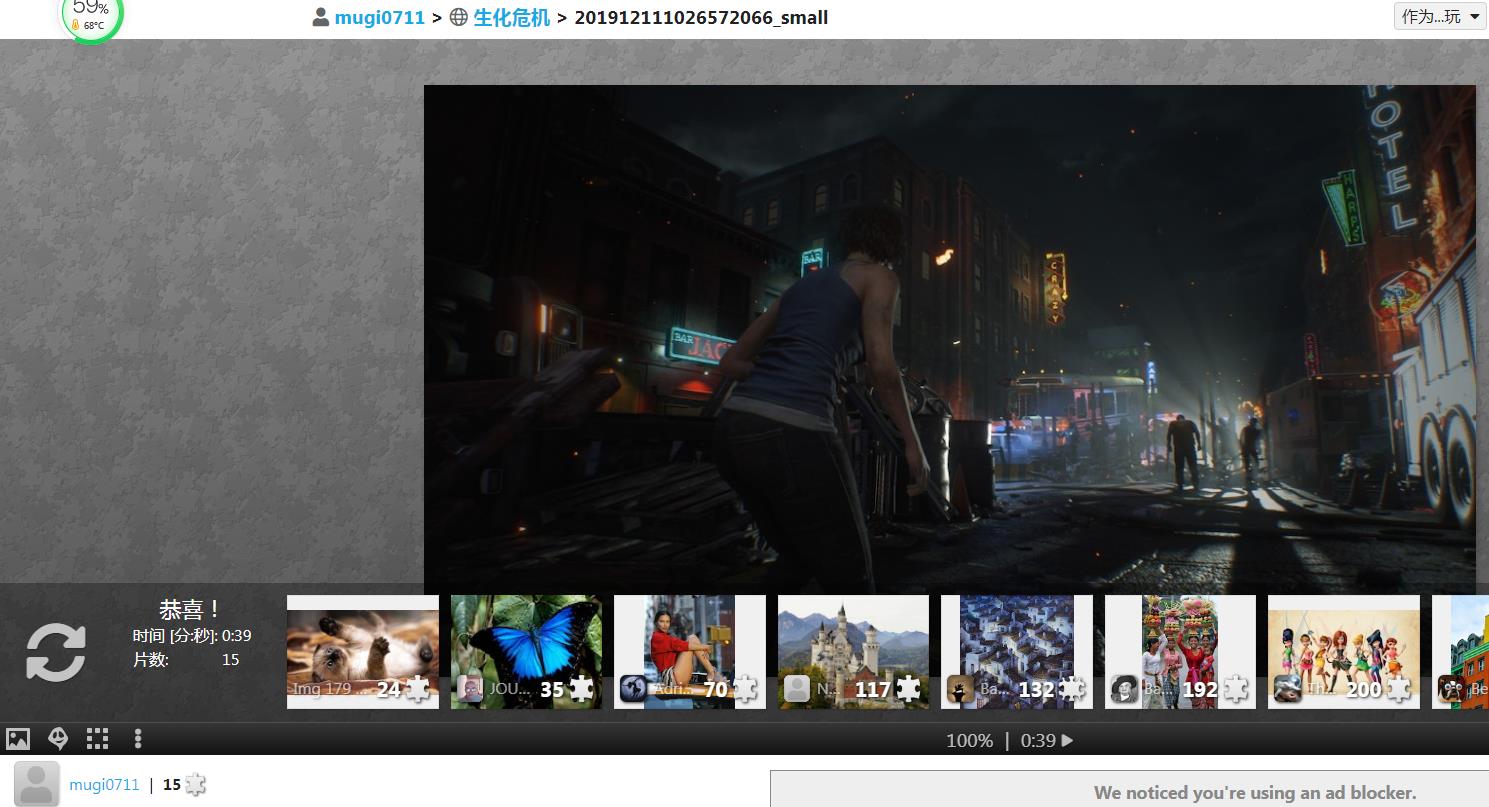Show the puzzle image preview icon

[x=18, y=739]
